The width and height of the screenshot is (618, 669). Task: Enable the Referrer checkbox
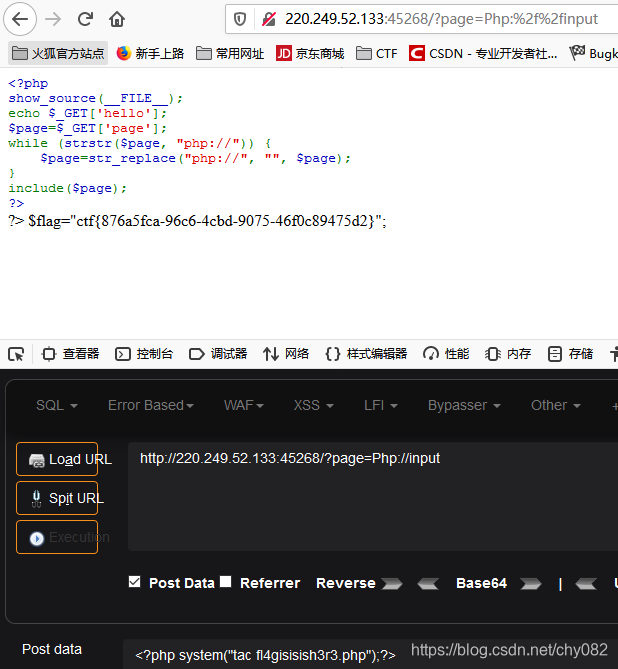226,582
